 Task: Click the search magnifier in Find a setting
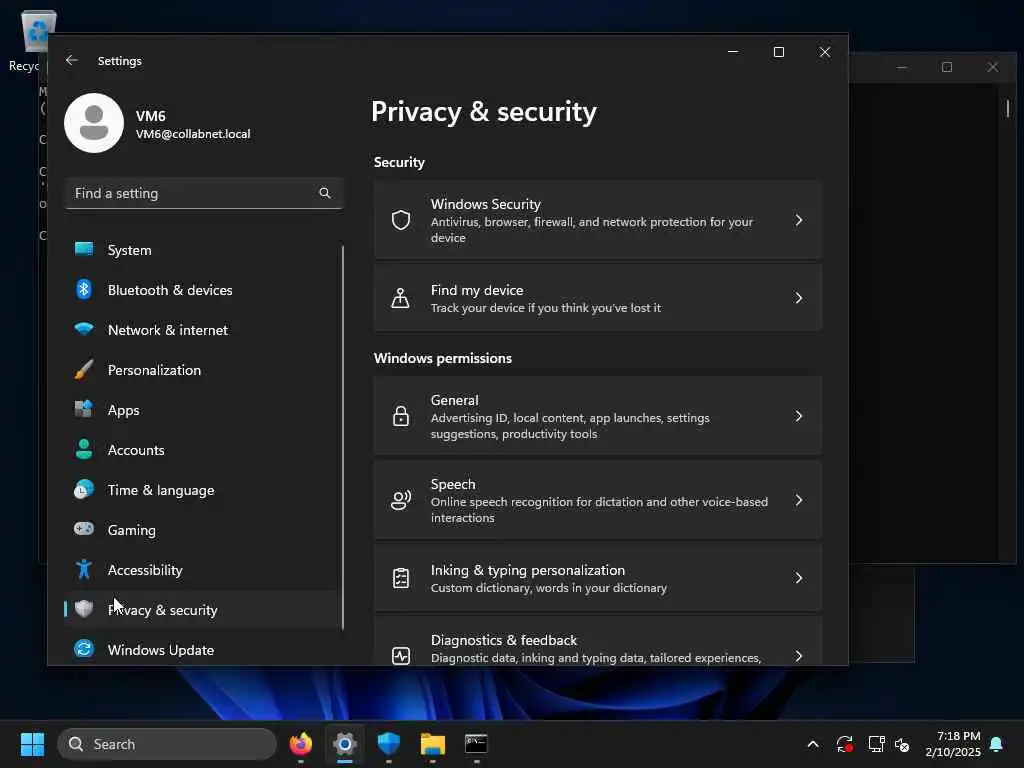[x=325, y=193]
